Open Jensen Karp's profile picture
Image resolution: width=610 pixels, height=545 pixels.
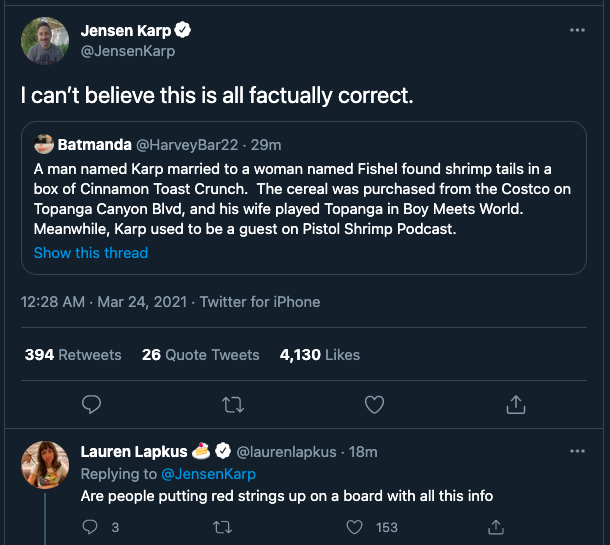tap(45, 41)
